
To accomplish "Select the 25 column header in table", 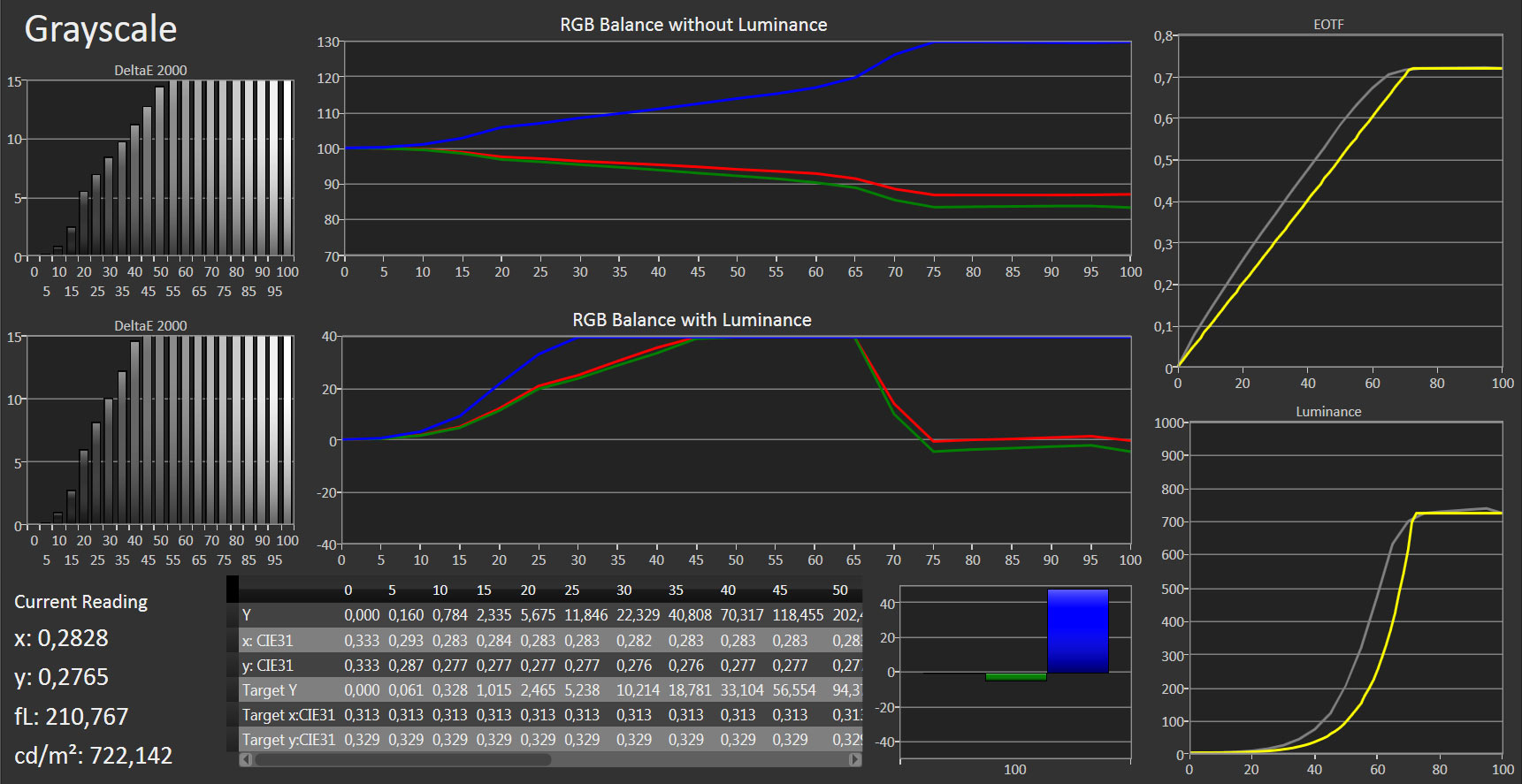I will (572, 590).
